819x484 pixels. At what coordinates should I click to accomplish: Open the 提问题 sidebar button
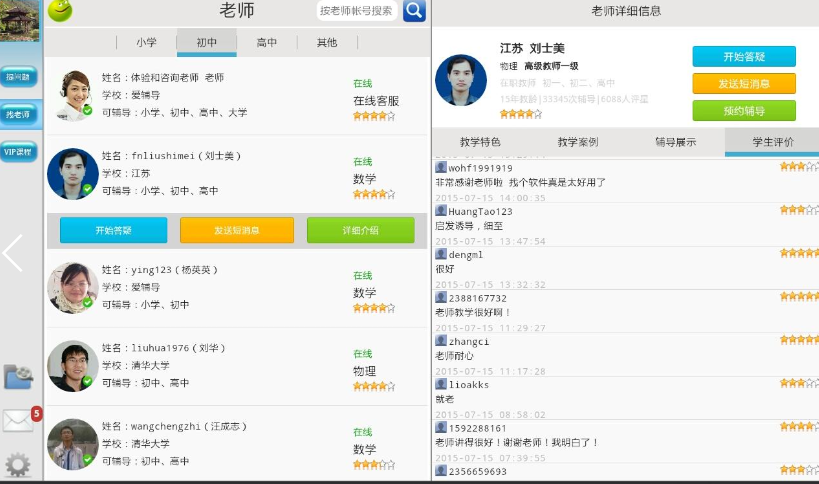18,77
